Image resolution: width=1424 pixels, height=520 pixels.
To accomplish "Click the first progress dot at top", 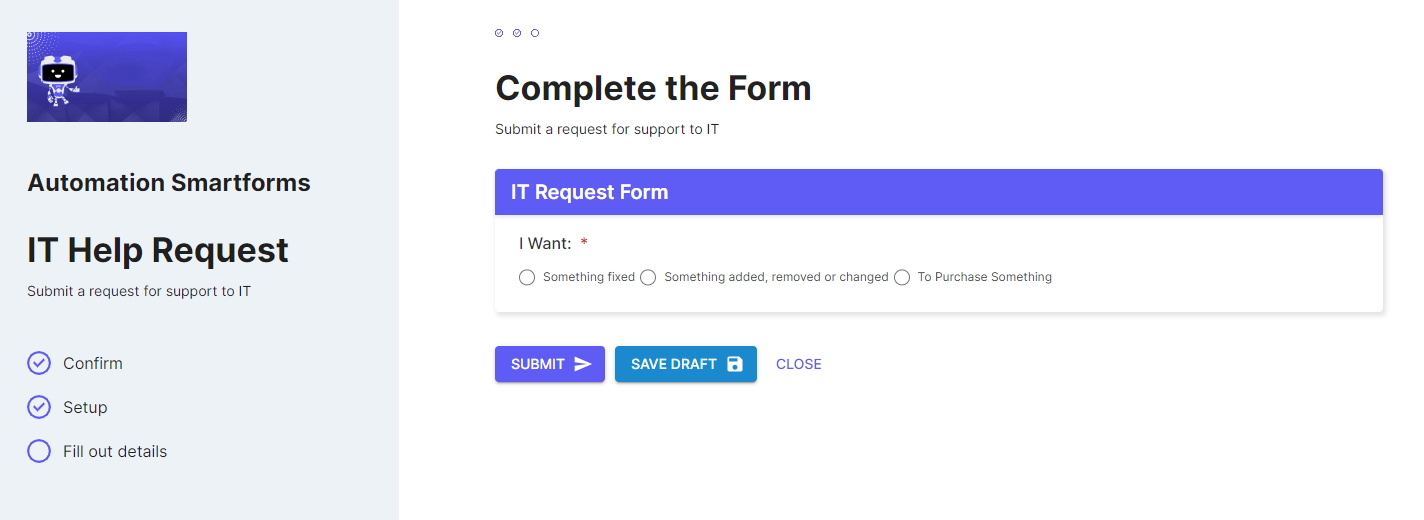I will [499, 33].
